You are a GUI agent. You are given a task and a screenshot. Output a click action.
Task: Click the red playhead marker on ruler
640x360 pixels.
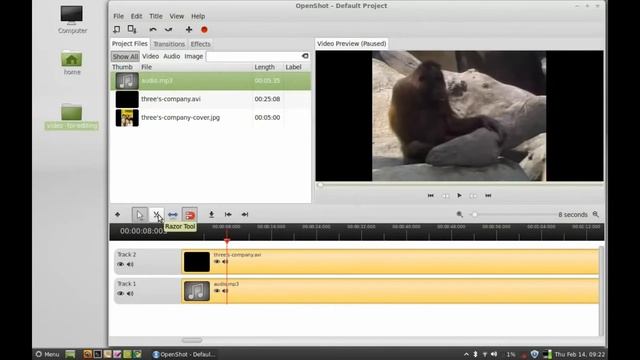coord(227,241)
